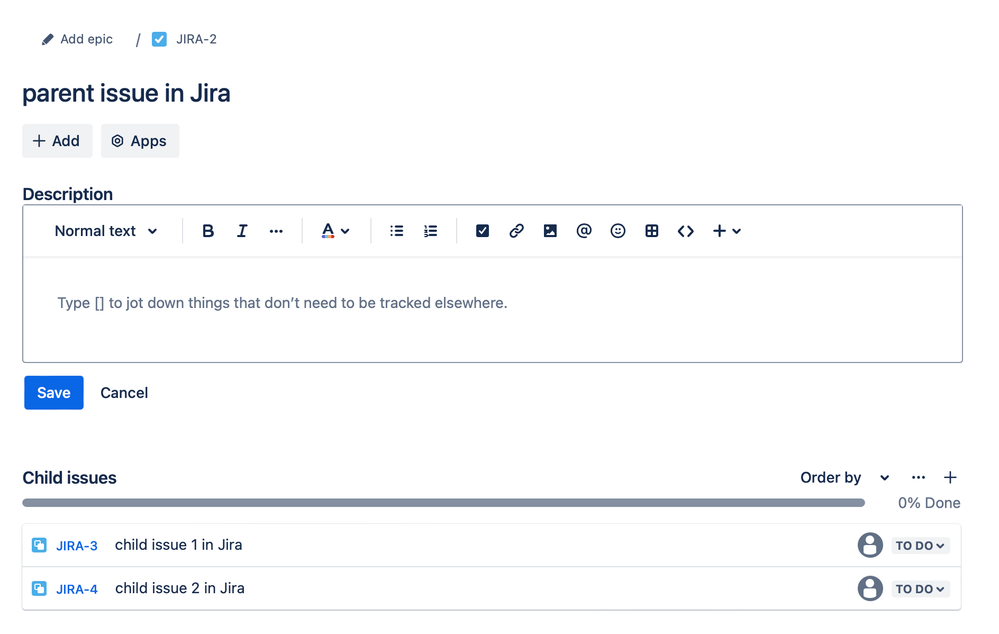Toggle italic formatting
The height and width of the screenshot is (634, 999).
coord(241,231)
